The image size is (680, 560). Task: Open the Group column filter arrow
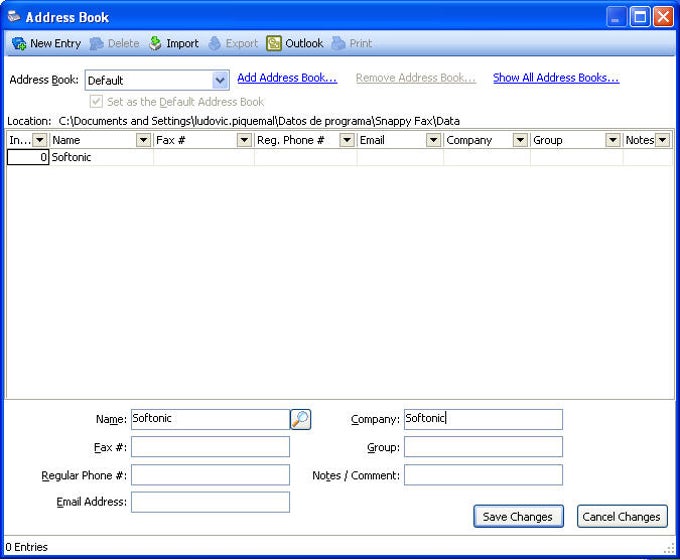(x=612, y=140)
